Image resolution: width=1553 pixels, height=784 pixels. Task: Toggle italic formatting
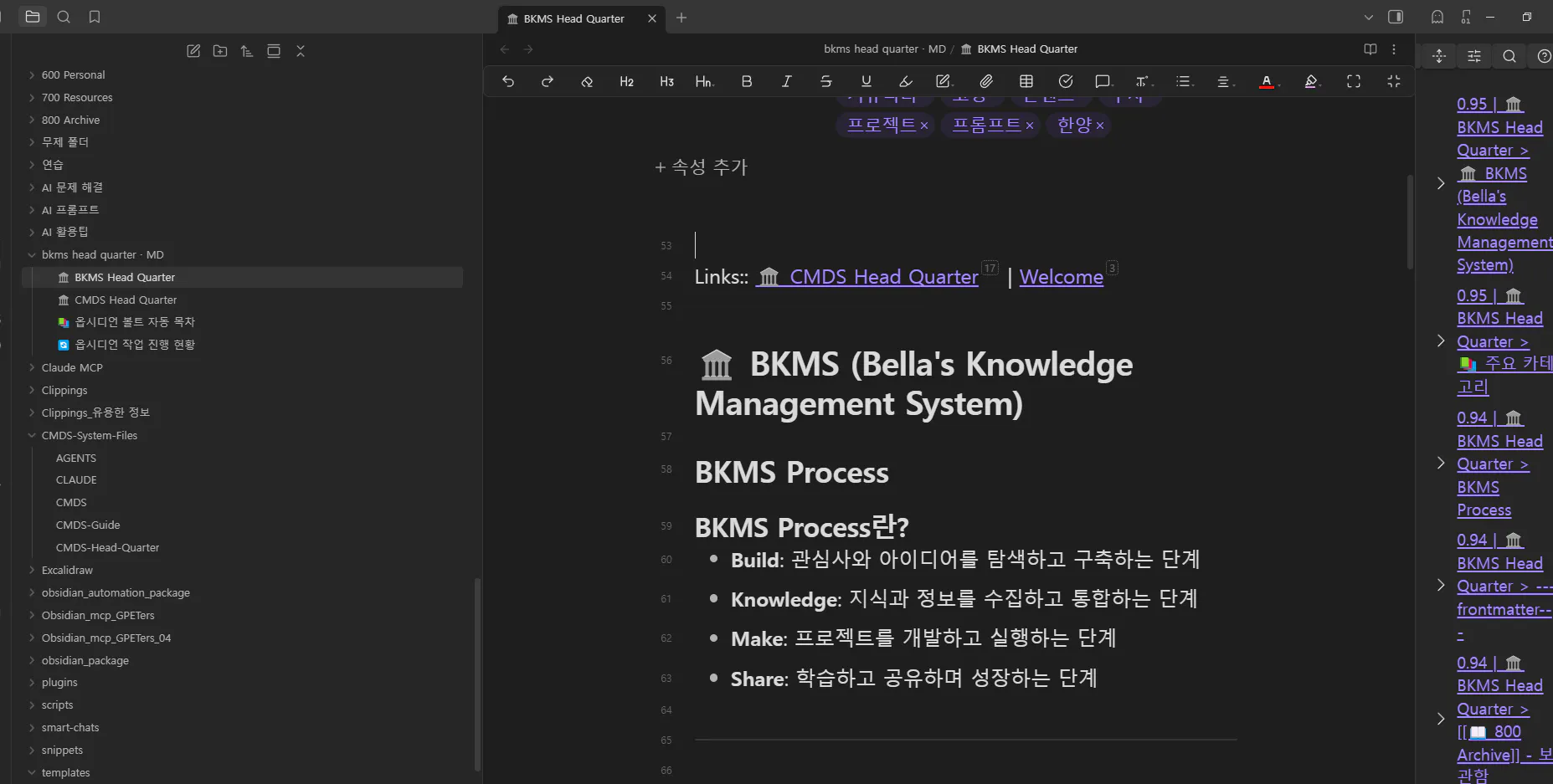pyautogui.click(x=786, y=81)
